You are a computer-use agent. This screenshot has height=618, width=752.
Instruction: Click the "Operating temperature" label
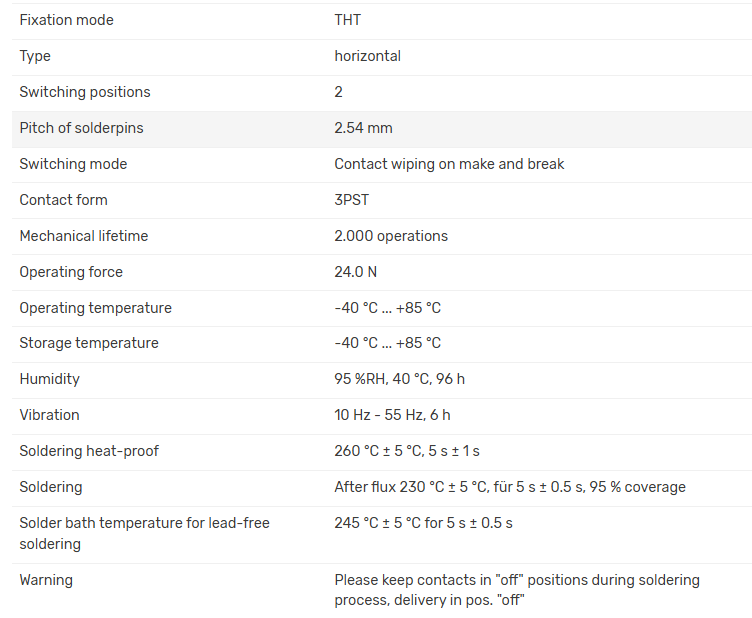pos(95,308)
